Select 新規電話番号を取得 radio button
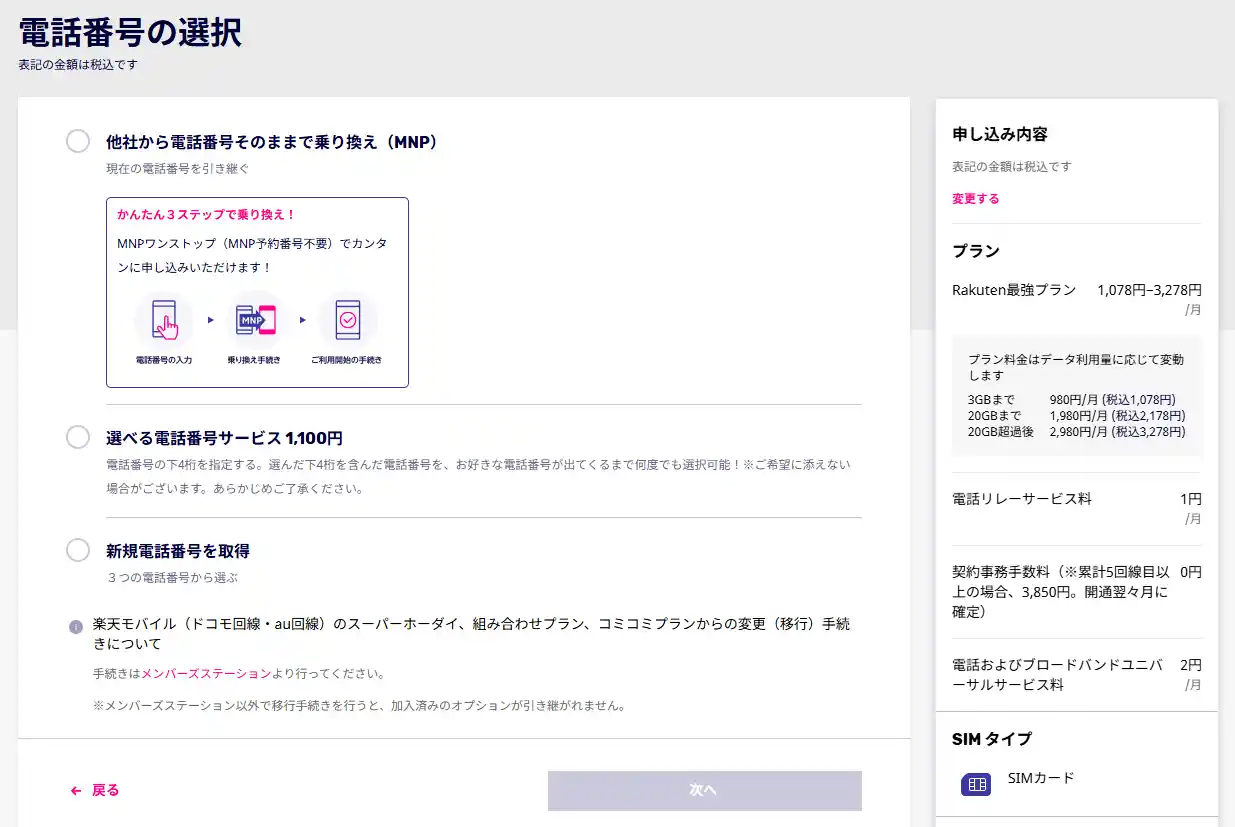 tap(78, 550)
